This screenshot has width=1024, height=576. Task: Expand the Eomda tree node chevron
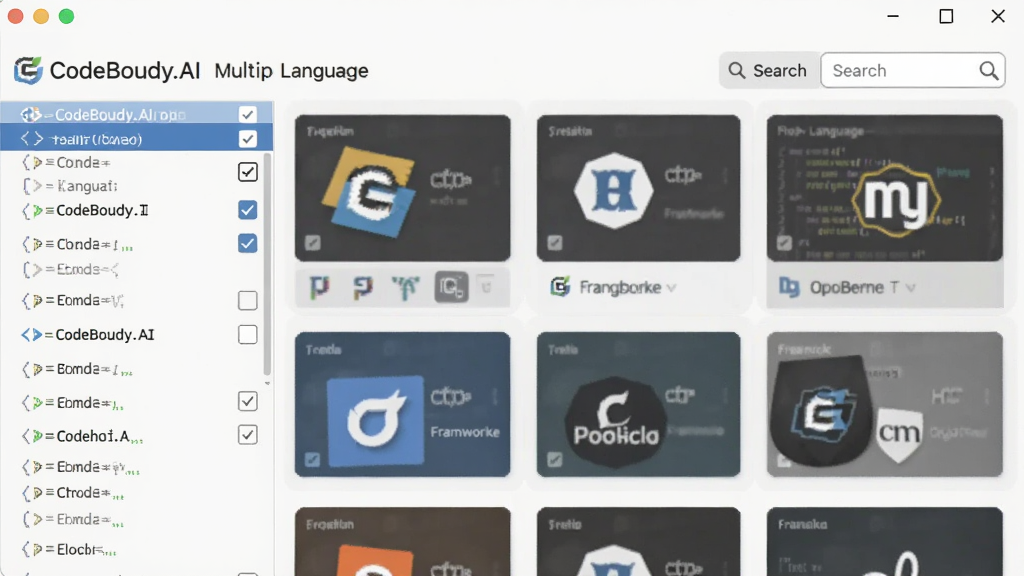pyautogui.click(x=32, y=300)
